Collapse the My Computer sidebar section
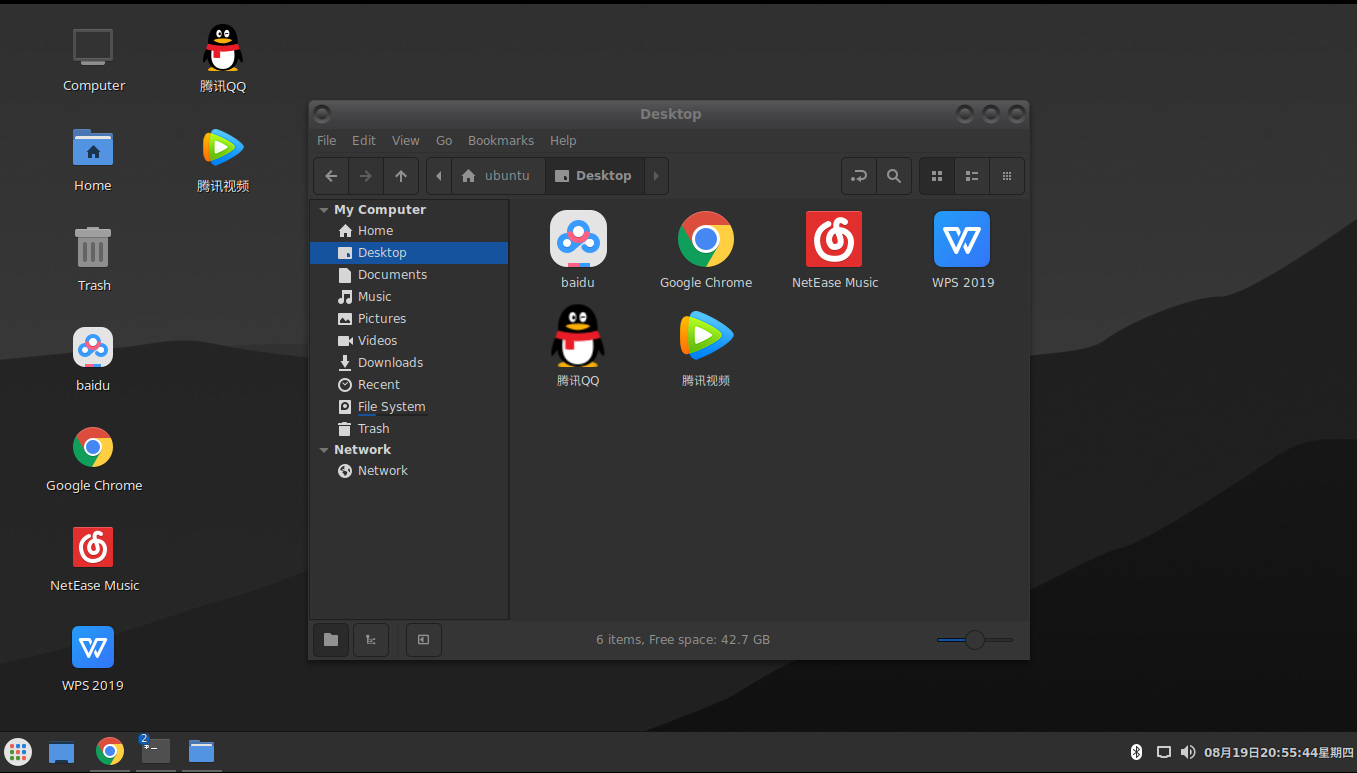The width and height of the screenshot is (1357, 773). click(324, 210)
